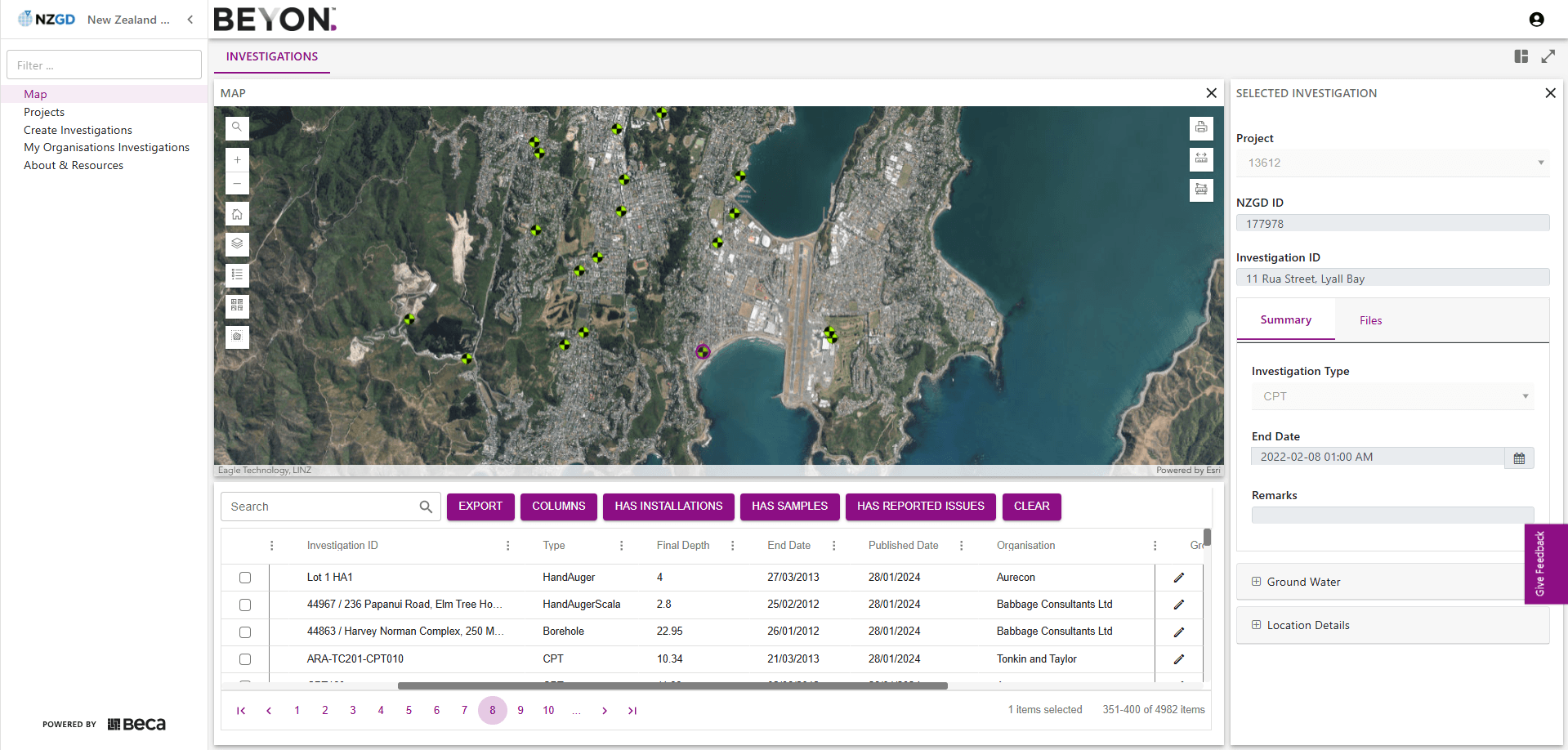Expand the Ground Water section
Viewport: 1568px width, 750px height.
click(1258, 581)
